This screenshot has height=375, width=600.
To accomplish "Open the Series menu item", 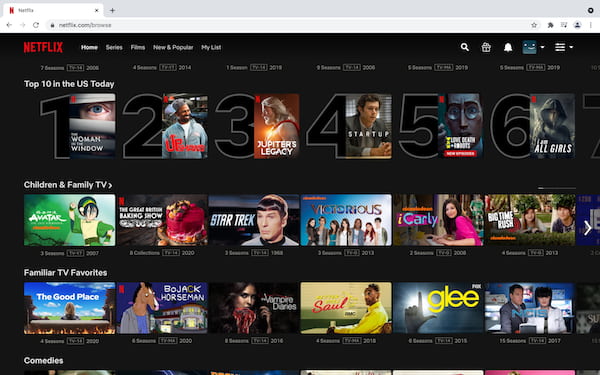I will coord(114,47).
